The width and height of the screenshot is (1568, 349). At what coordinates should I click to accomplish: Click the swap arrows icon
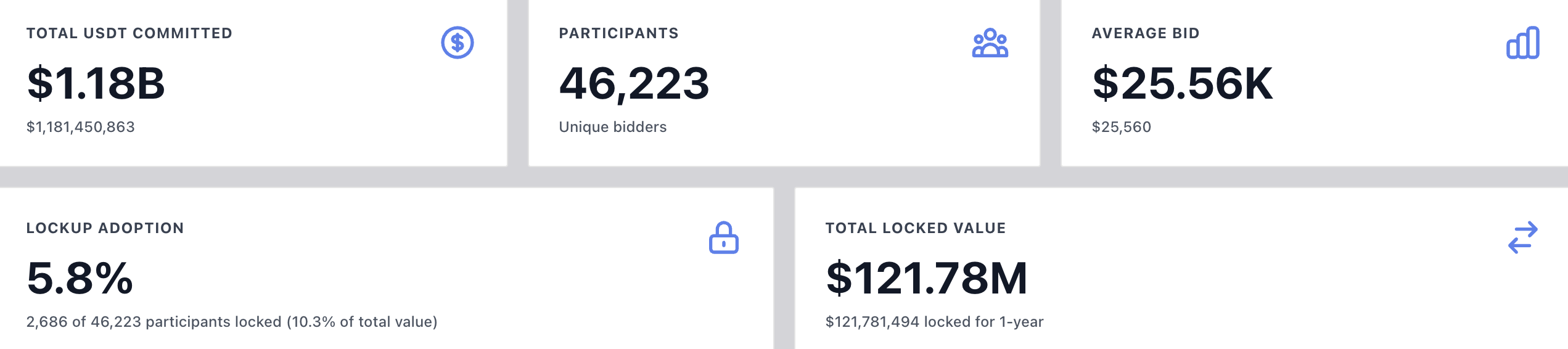1522,238
